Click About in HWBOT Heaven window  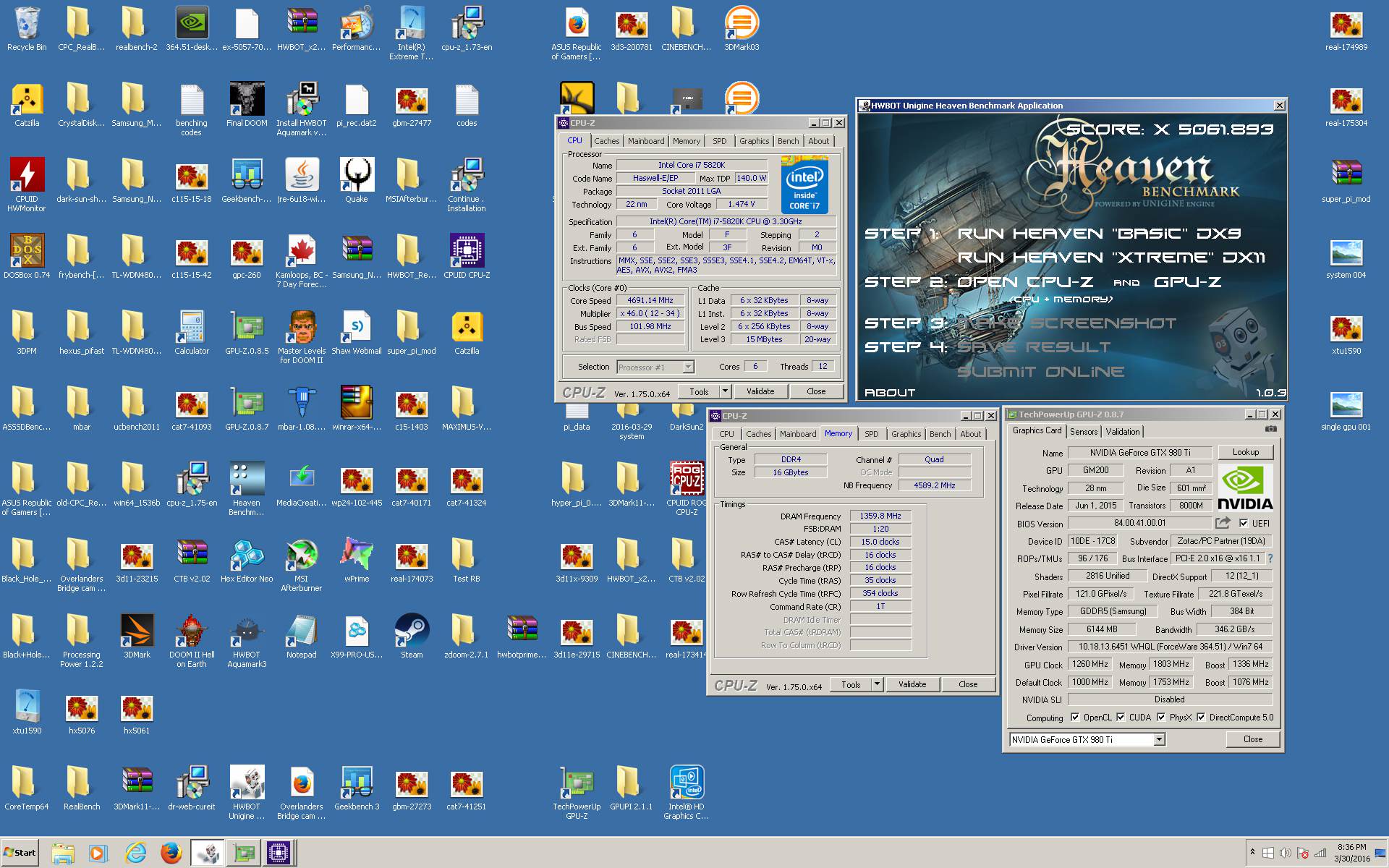coord(890,393)
